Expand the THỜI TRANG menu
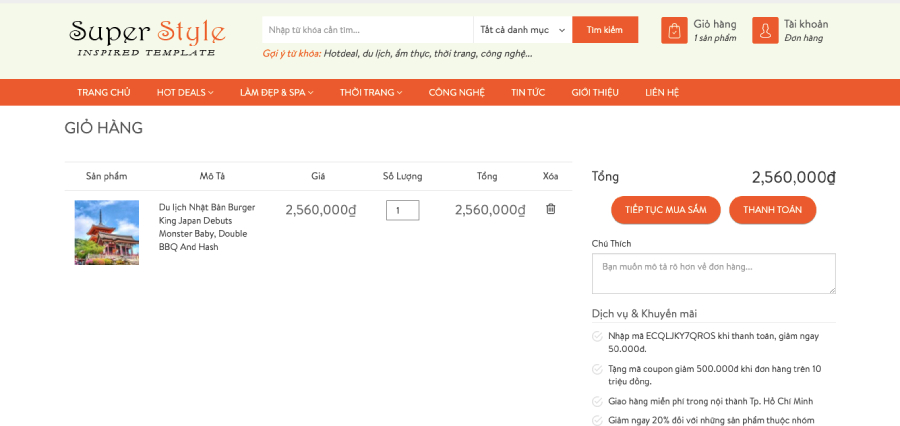 pos(371,92)
